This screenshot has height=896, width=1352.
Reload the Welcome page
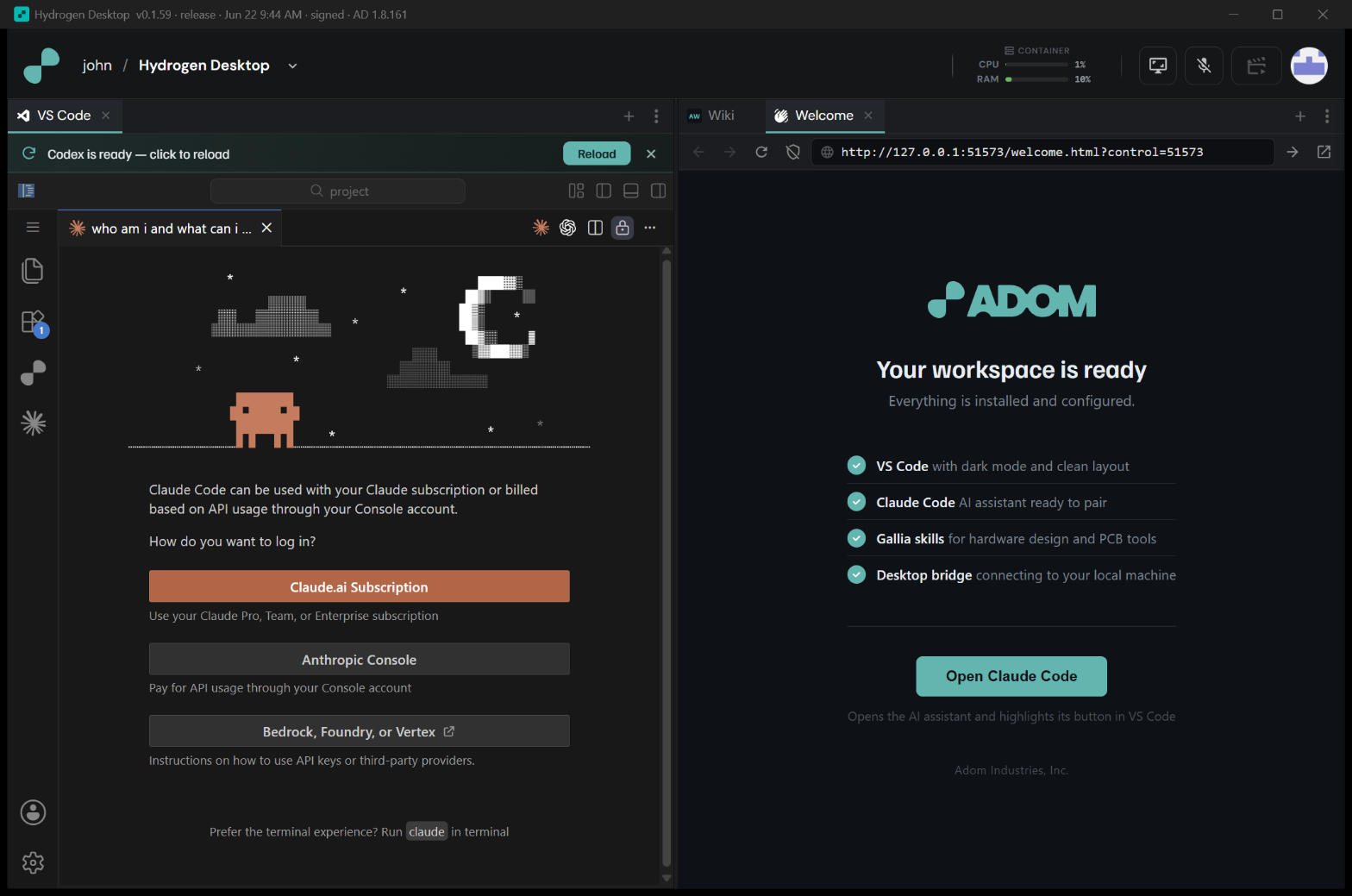(761, 152)
